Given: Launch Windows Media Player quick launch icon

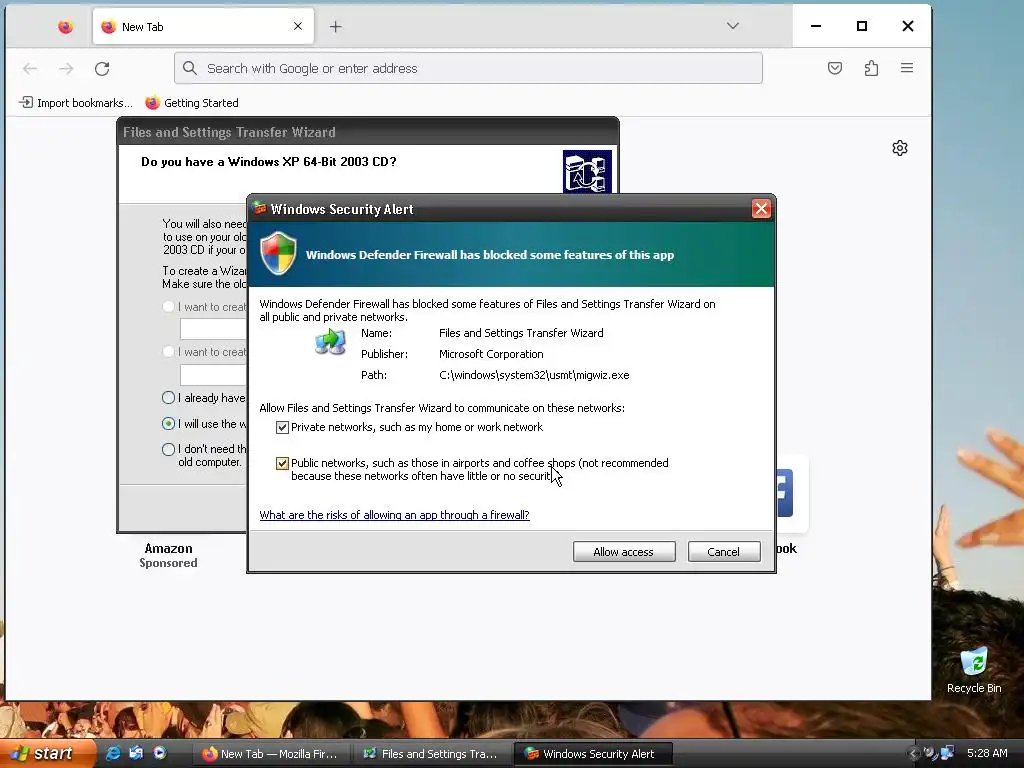Looking at the screenshot, I should point(159,754).
